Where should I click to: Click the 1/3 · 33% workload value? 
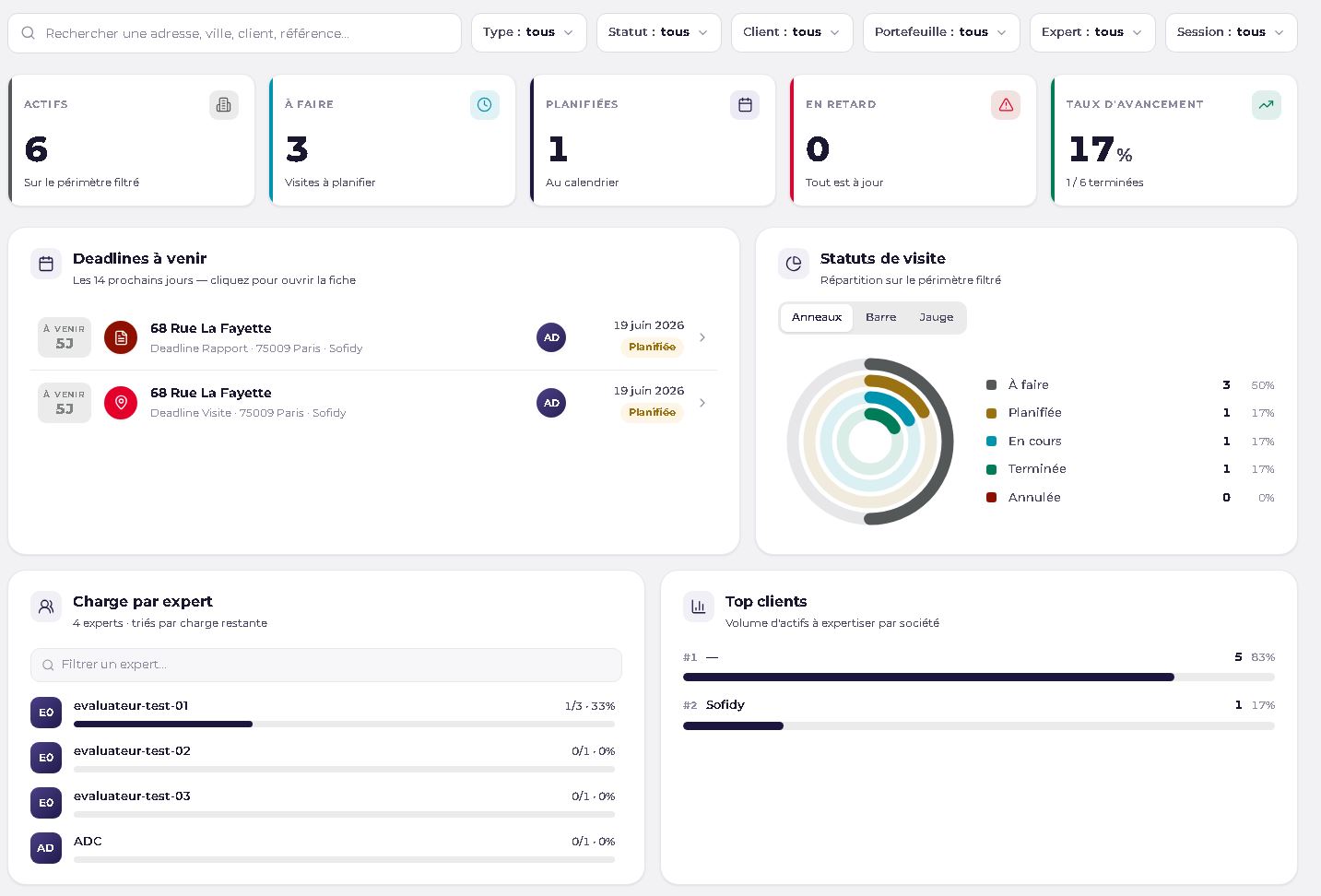click(x=590, y=706)
